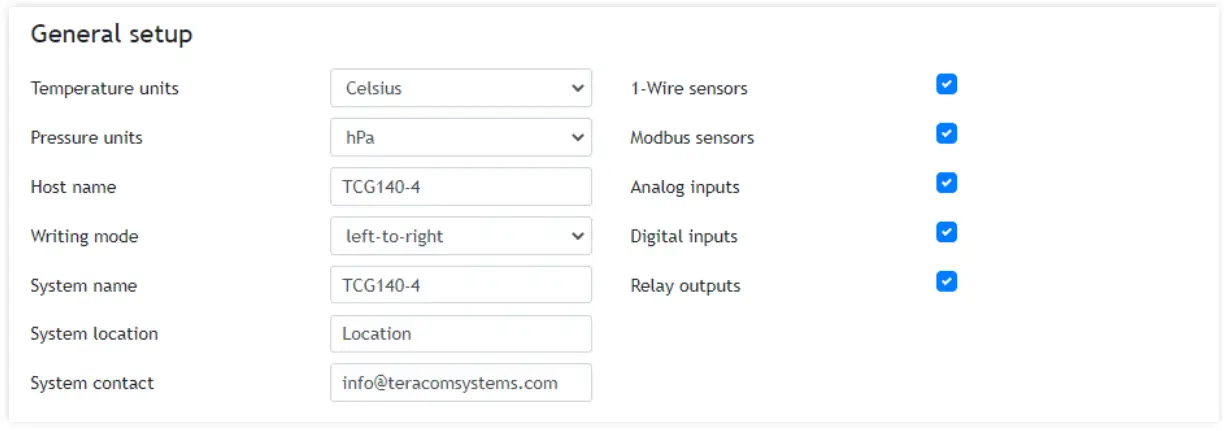This screenshot has height=431, width=1230.
Task: Click the Writing mode label
Action: (85, 237)
